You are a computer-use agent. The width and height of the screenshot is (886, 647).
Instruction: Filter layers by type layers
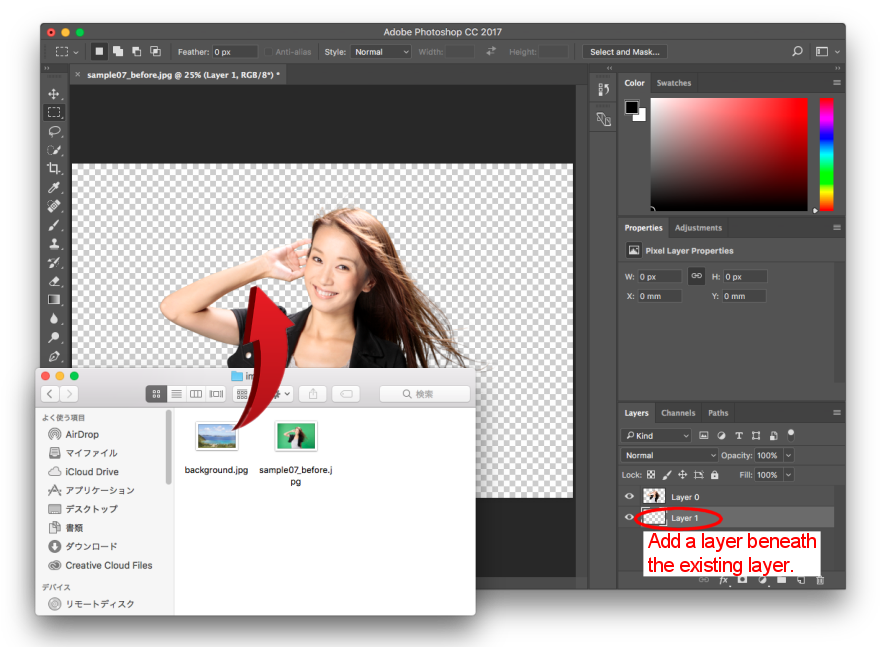(x=739, y=436)
